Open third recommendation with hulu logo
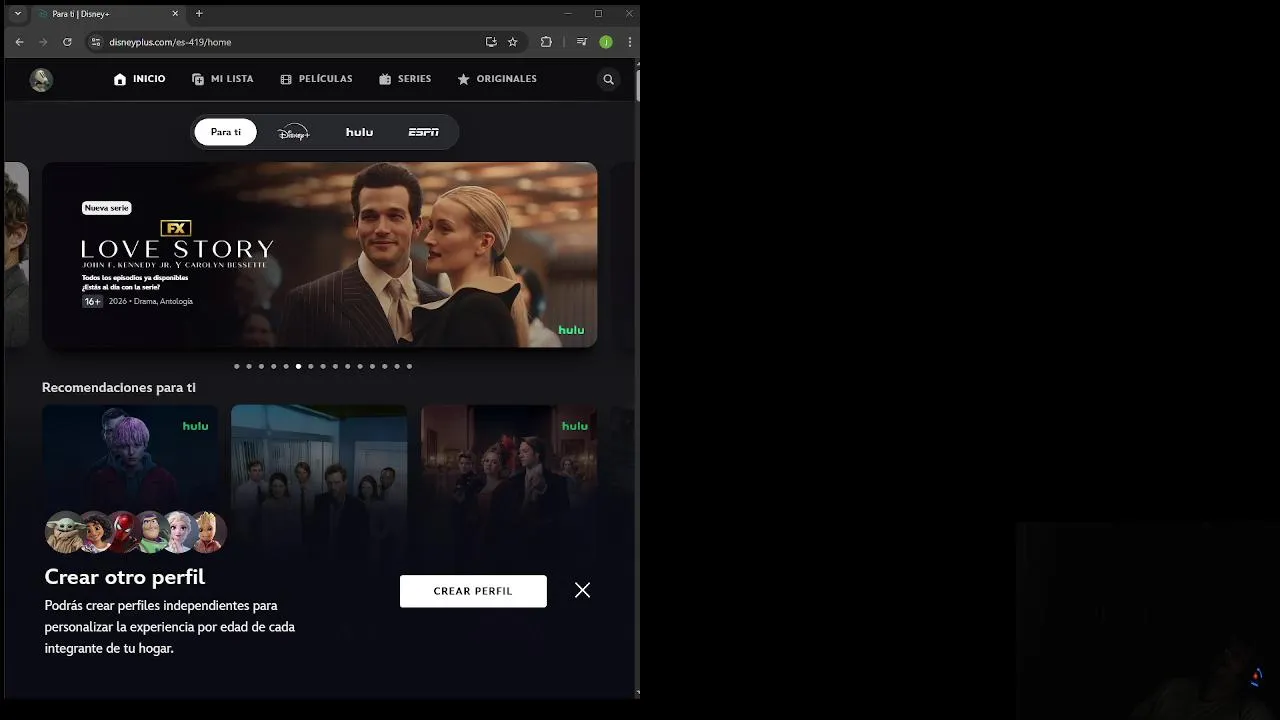The image size is (1280, 720). (x=509, y=454)
